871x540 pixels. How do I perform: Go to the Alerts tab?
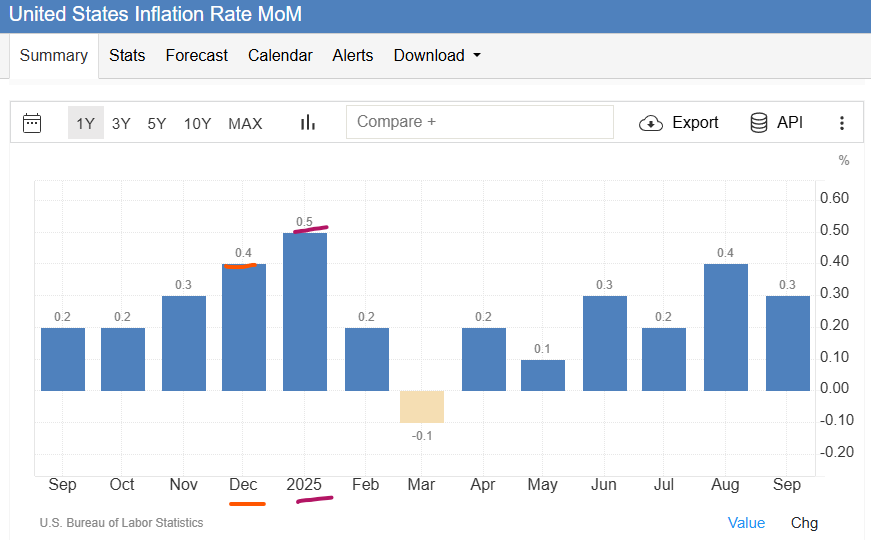(x=353, y=56)
